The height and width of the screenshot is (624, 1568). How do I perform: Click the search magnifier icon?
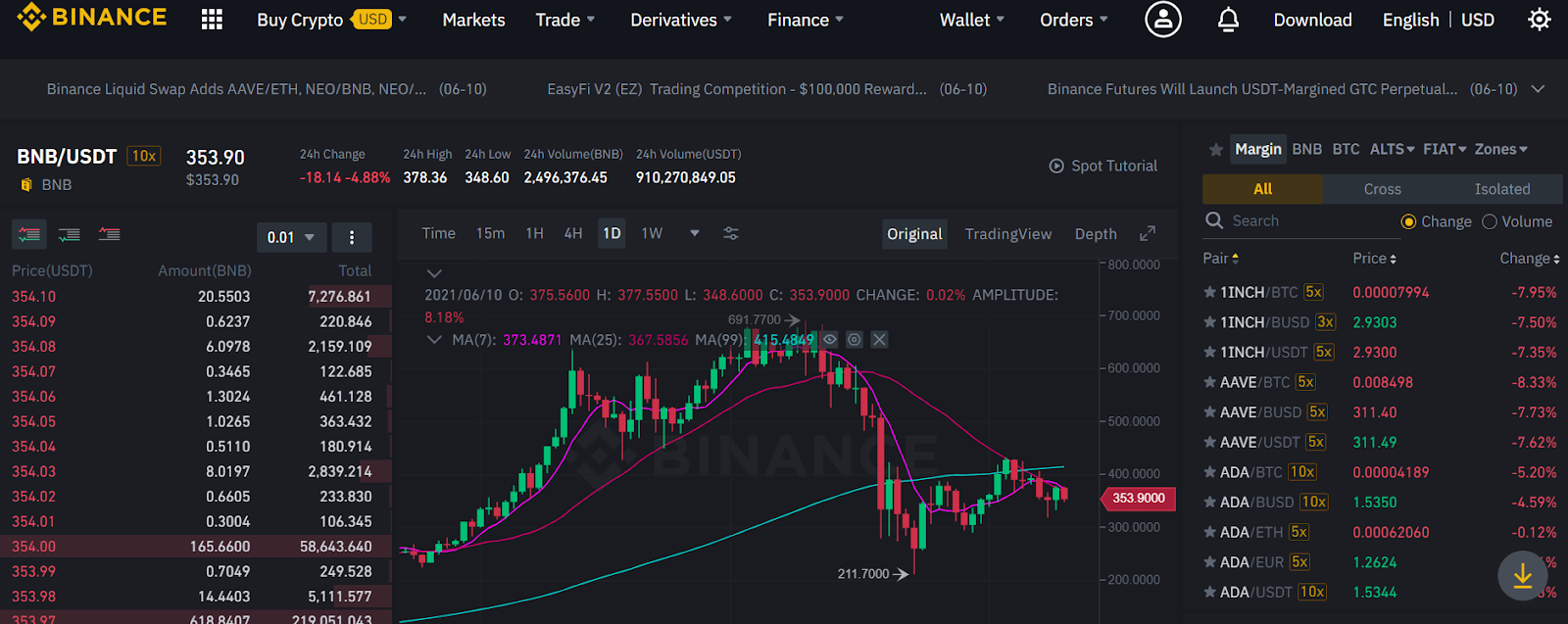tap(1214, 220)
